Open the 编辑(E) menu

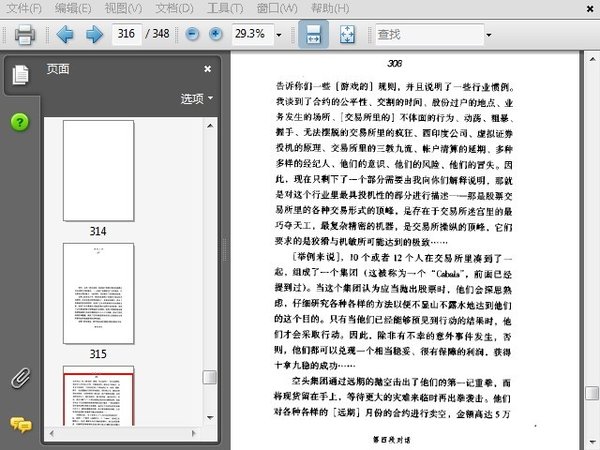tap(73, 8)
